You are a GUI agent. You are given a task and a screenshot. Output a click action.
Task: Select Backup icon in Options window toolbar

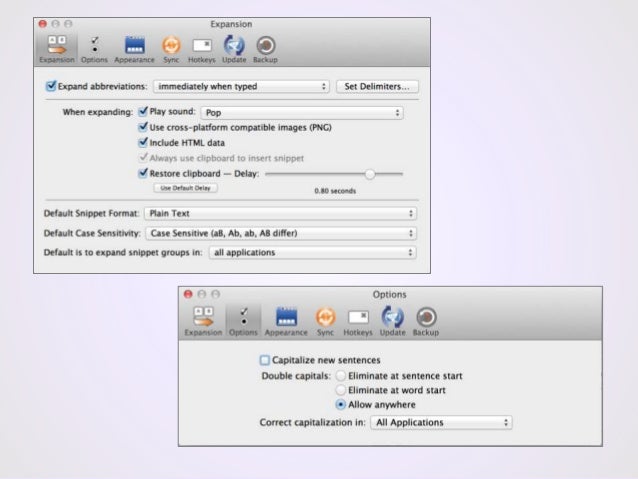[x=426, y=321]
